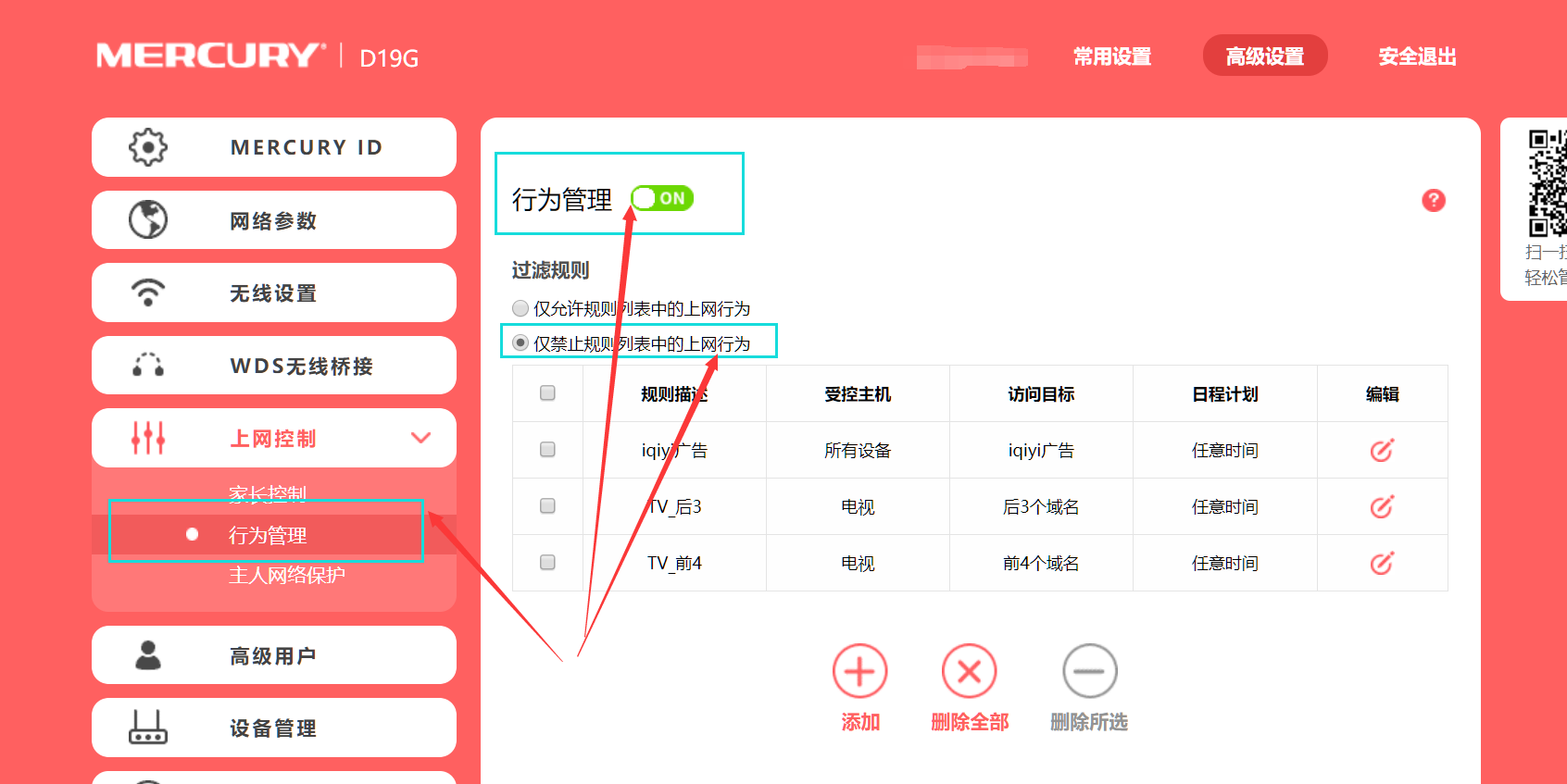The width and height of the screenshot is (1567, 784).
Task: Click the 日程计划 column header
Action: (x=1225, y=394)
